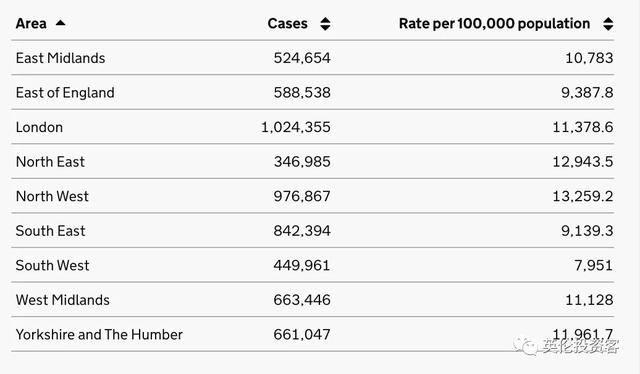640x374 pixels.
Task: Click London's case count 1,024,355
Action: point(296,127)
